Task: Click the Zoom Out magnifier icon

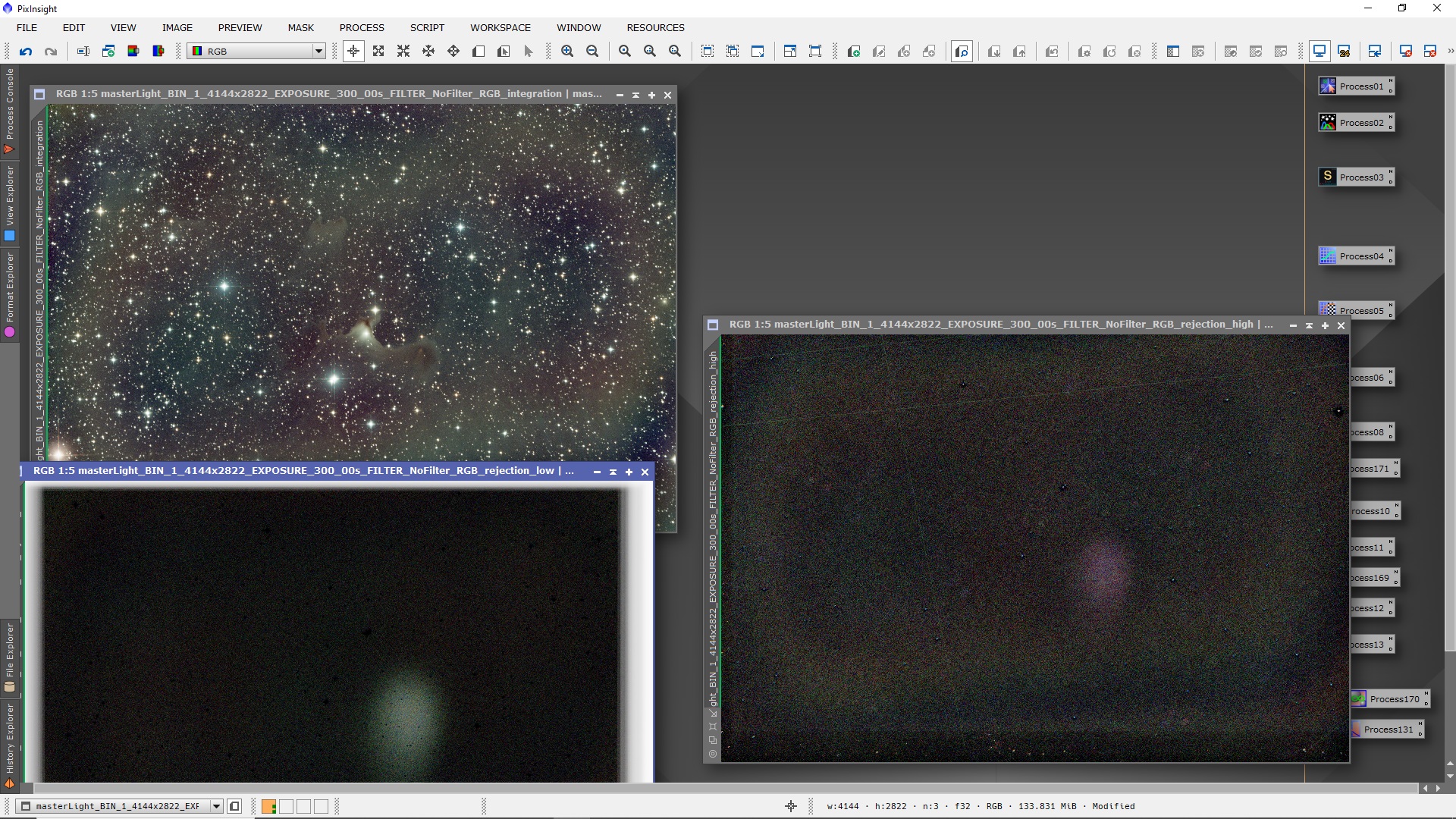Action: [592, 52]
